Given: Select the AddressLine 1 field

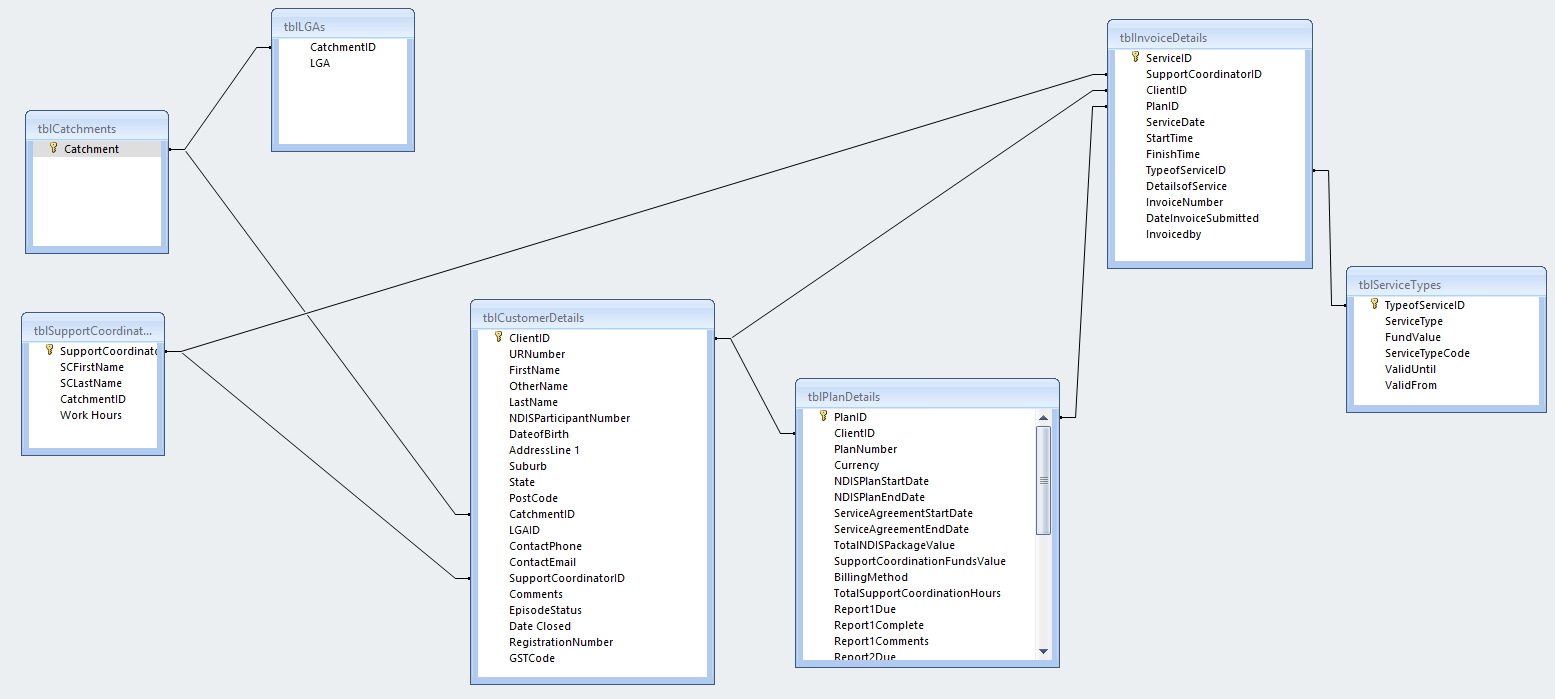Looking at the screenshot, I should 545,450.
